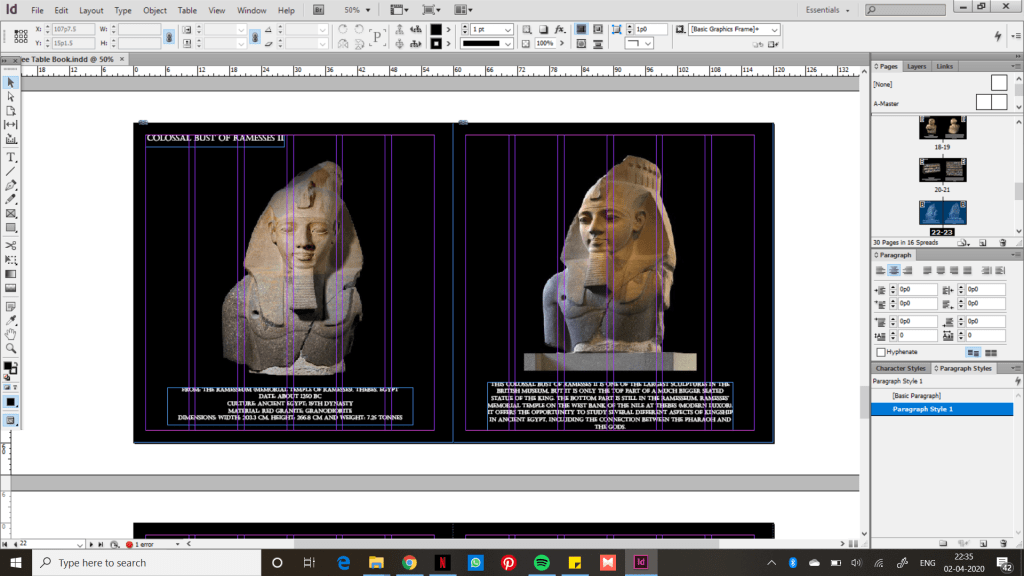Toggle the center align paragraph button
Screen dimensions: 1024x576
pyautogui.click(x=895, y=270)
